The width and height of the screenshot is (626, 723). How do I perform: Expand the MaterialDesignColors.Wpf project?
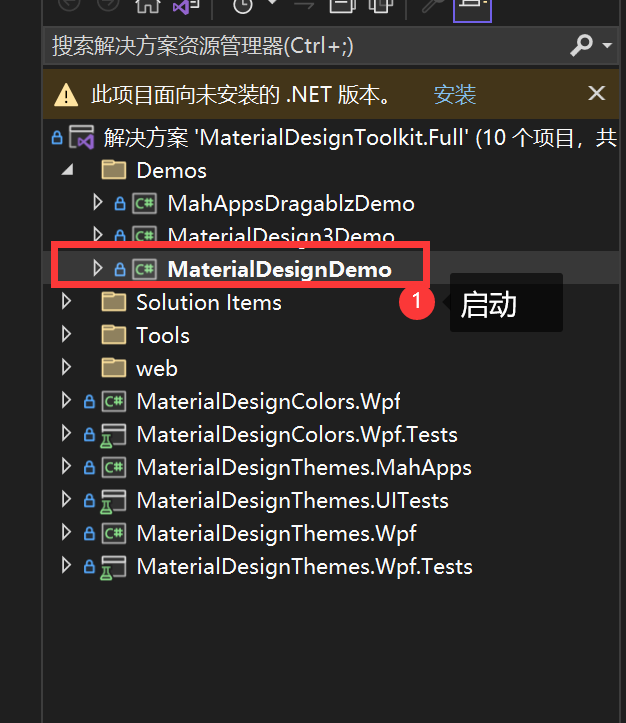tap(66, 400)
